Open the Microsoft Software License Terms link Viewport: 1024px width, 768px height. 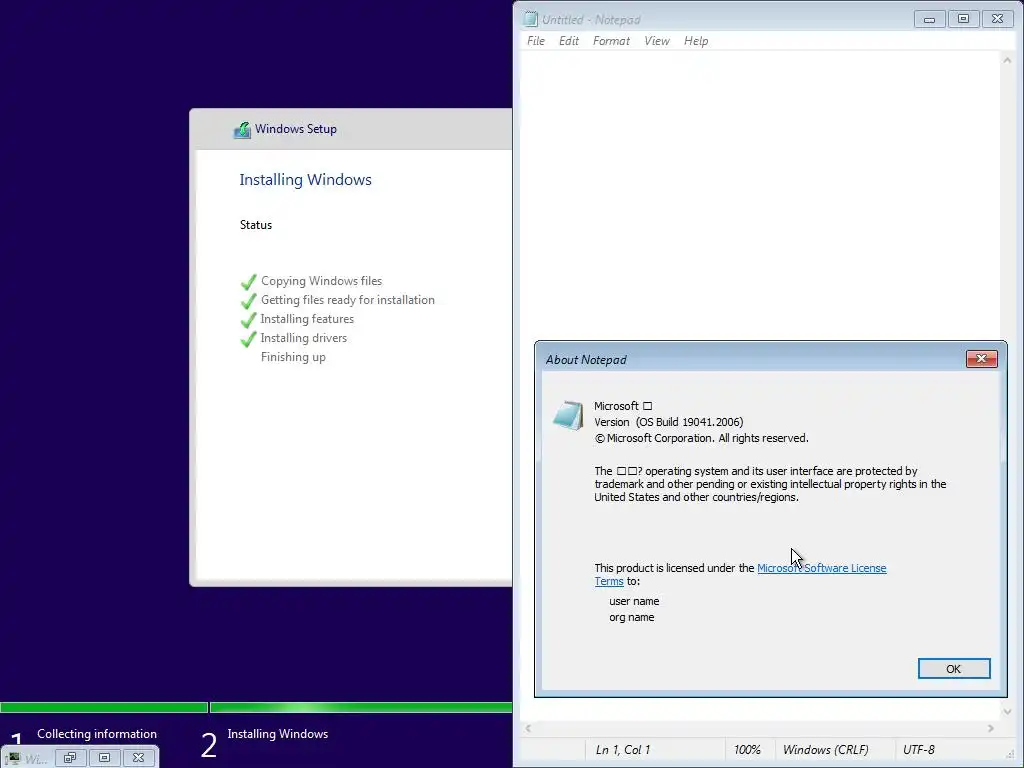coord(821,568)
